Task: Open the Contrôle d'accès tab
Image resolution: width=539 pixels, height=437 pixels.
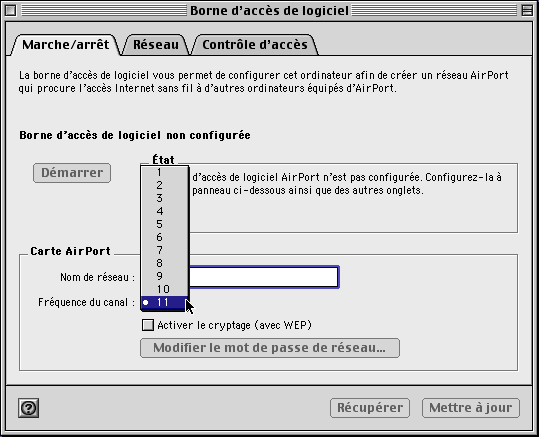Action: [x=255, y=45]
